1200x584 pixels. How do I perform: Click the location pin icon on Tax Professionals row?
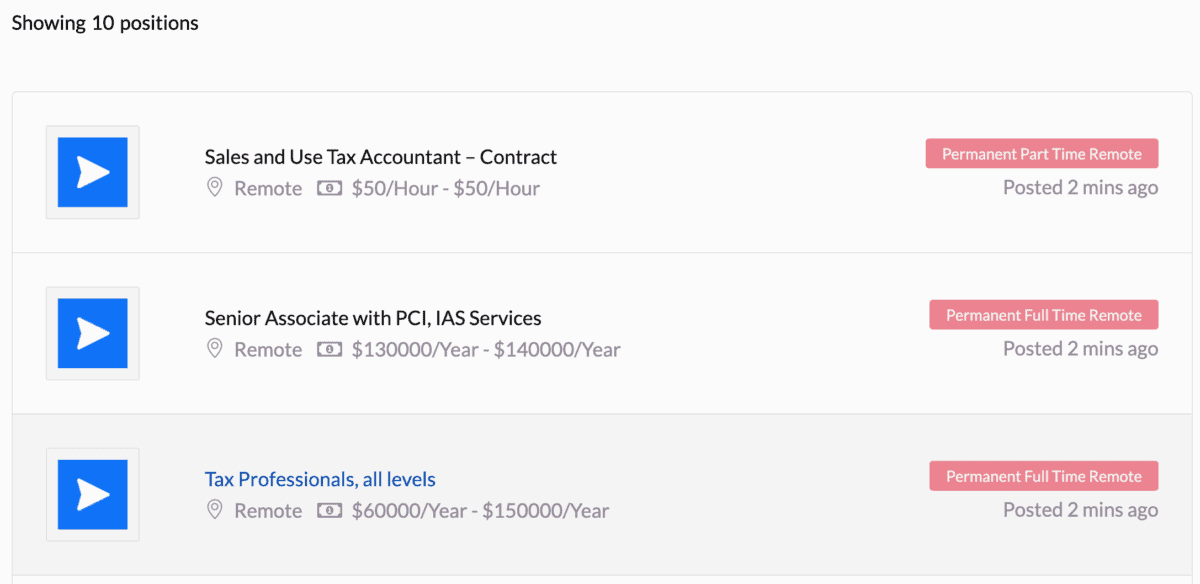click(x=214, y=510)
